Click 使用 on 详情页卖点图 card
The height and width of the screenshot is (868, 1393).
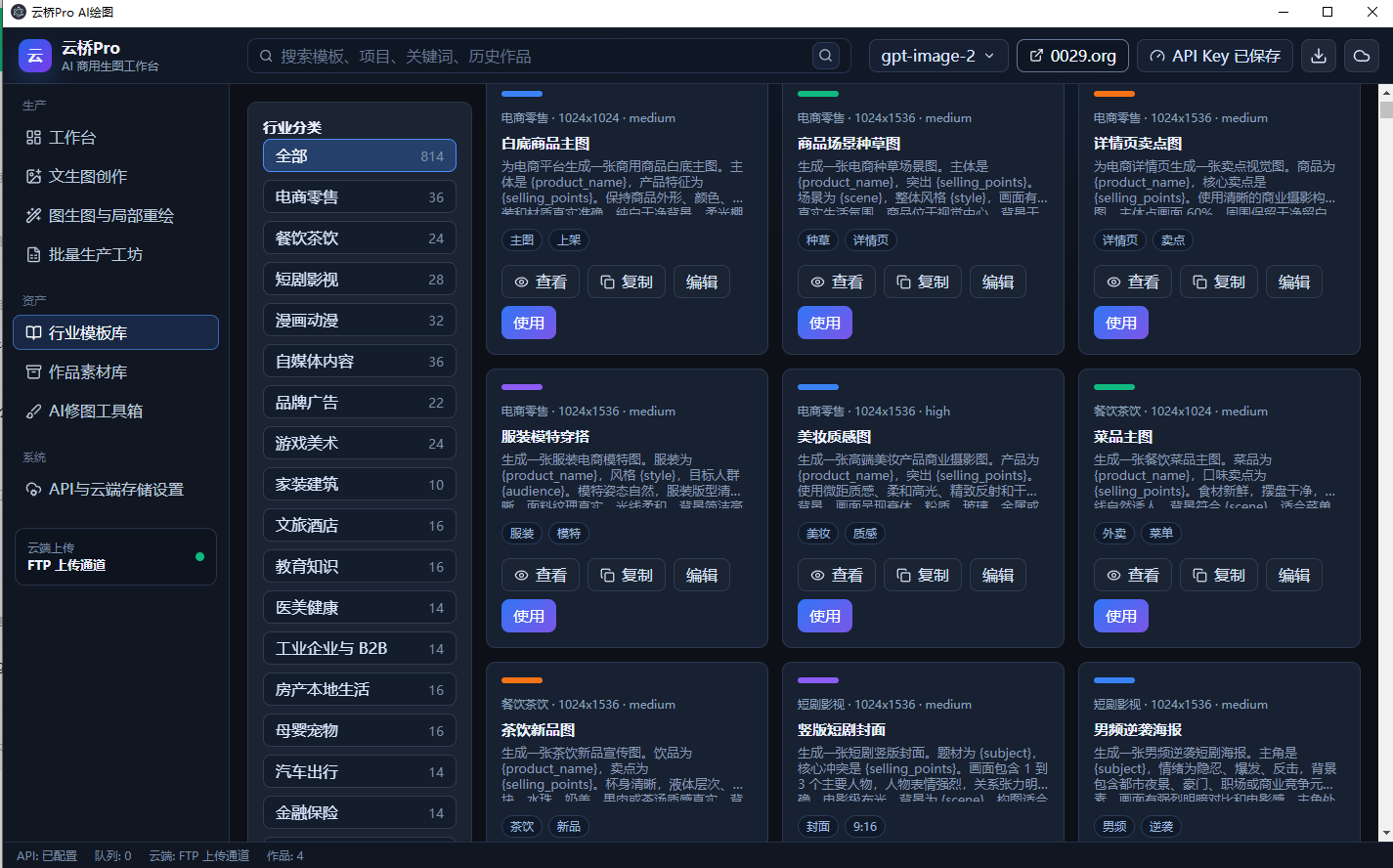click(x=1121, y=323)
